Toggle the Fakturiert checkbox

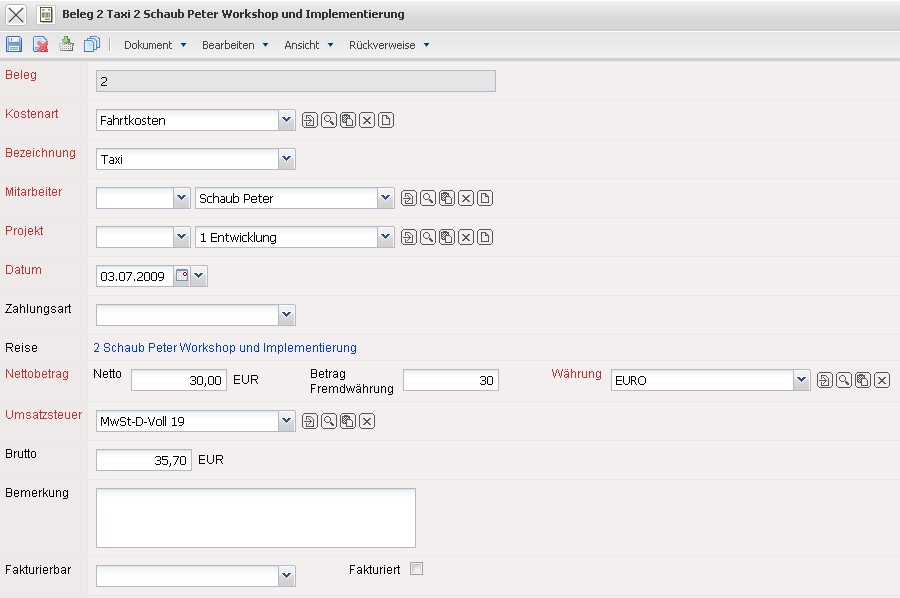pos(417,569)
